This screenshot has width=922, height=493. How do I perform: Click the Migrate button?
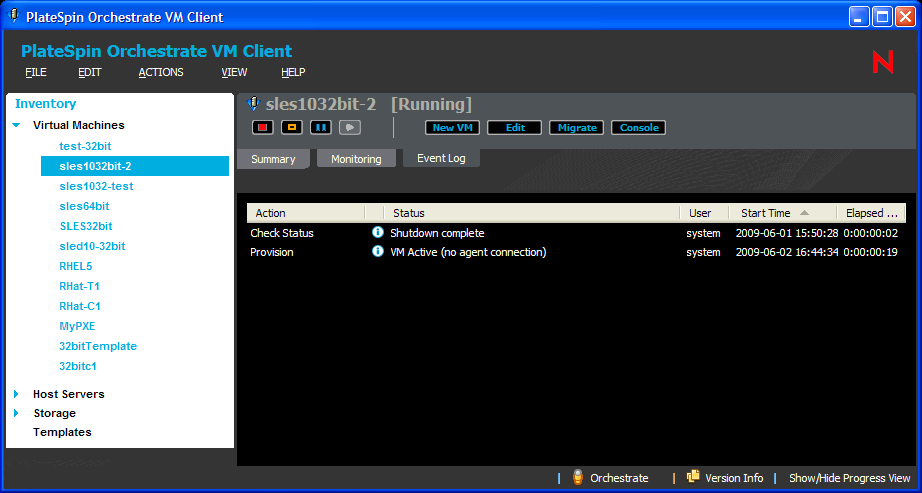577,128
